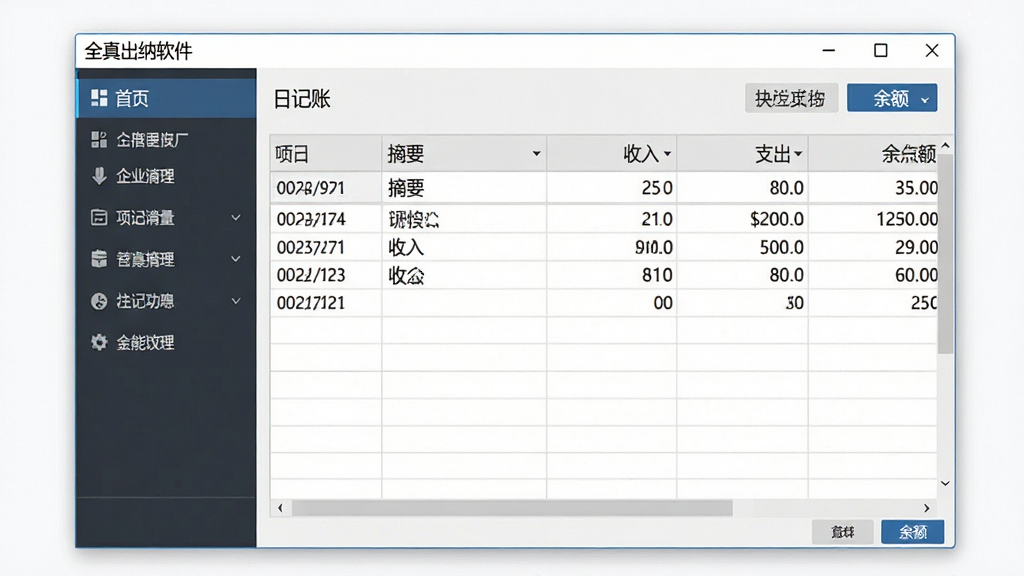Minimize the 全真出纳软件 window
Screen dimensions: 1024x576
point(829,50)
